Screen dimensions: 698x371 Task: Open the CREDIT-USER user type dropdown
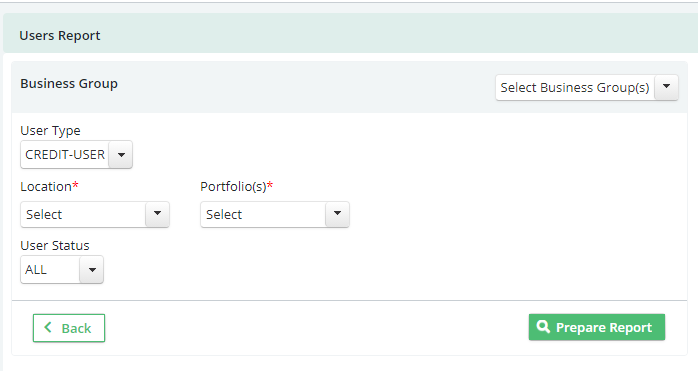pos(76,155)
